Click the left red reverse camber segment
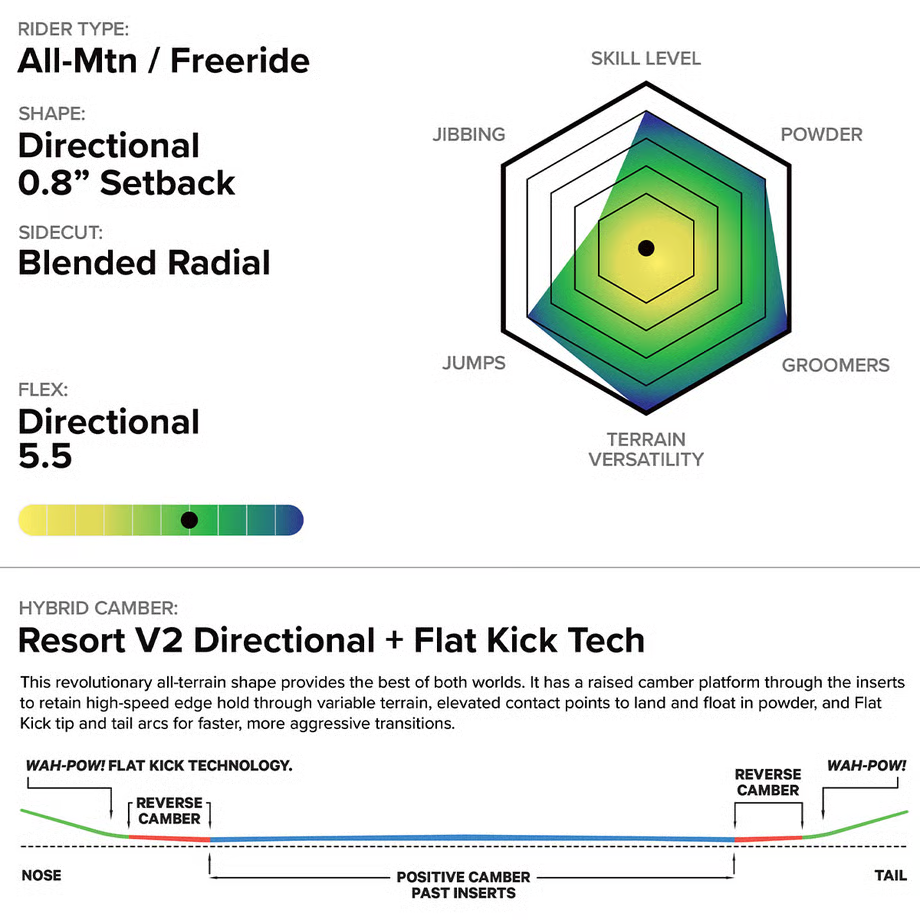 point(170,837)
